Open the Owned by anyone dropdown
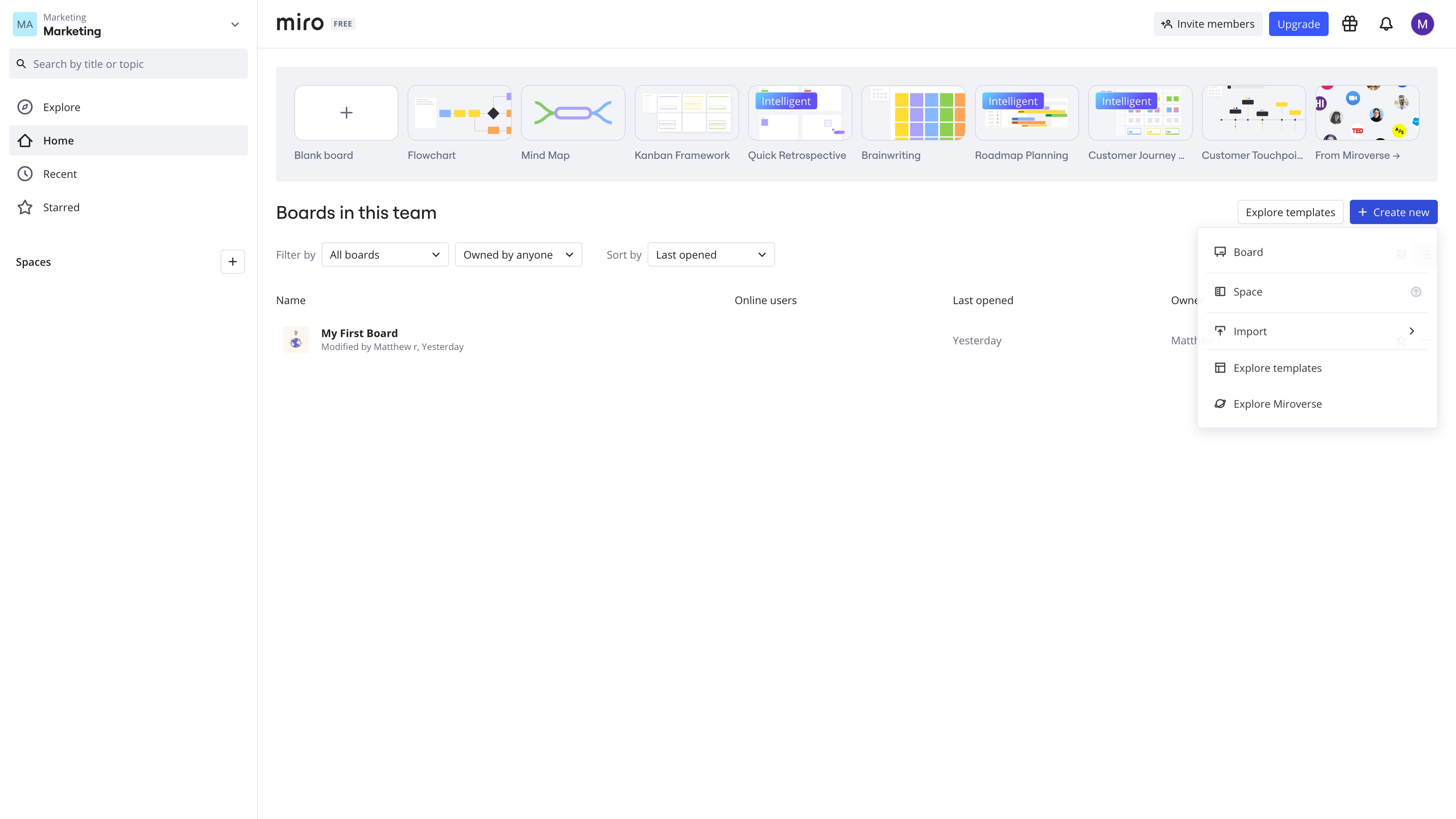This screenshot has height=819, width=1456. (518, 254)
